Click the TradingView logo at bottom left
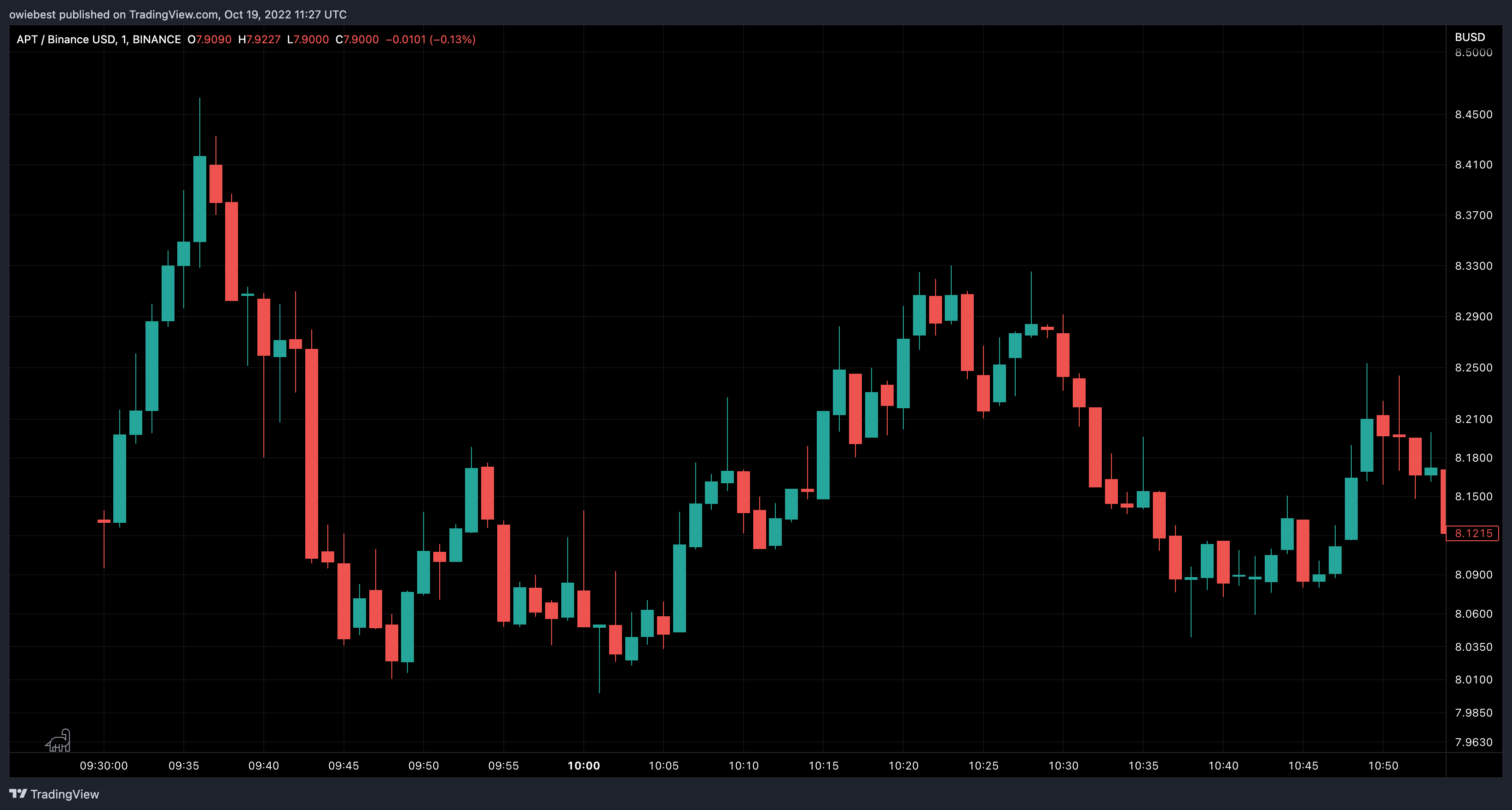The width and height of the screenshot is (1512, 810). (54, 793)
